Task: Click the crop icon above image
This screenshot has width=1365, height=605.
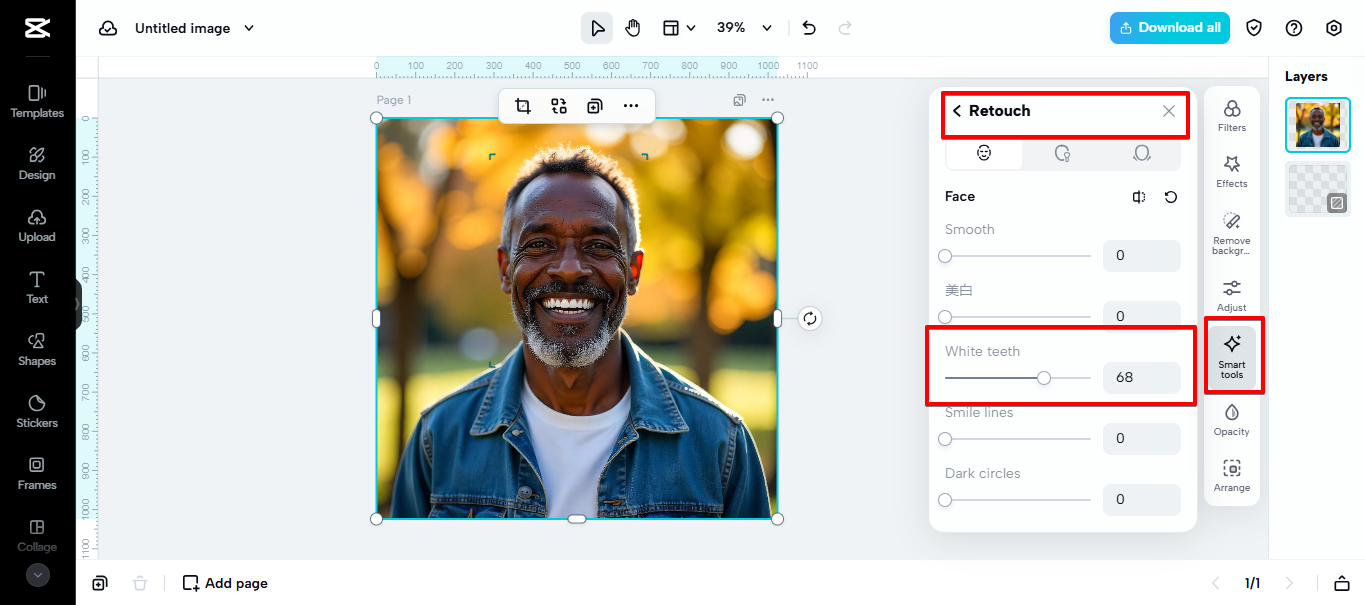Action: (522, 106)
